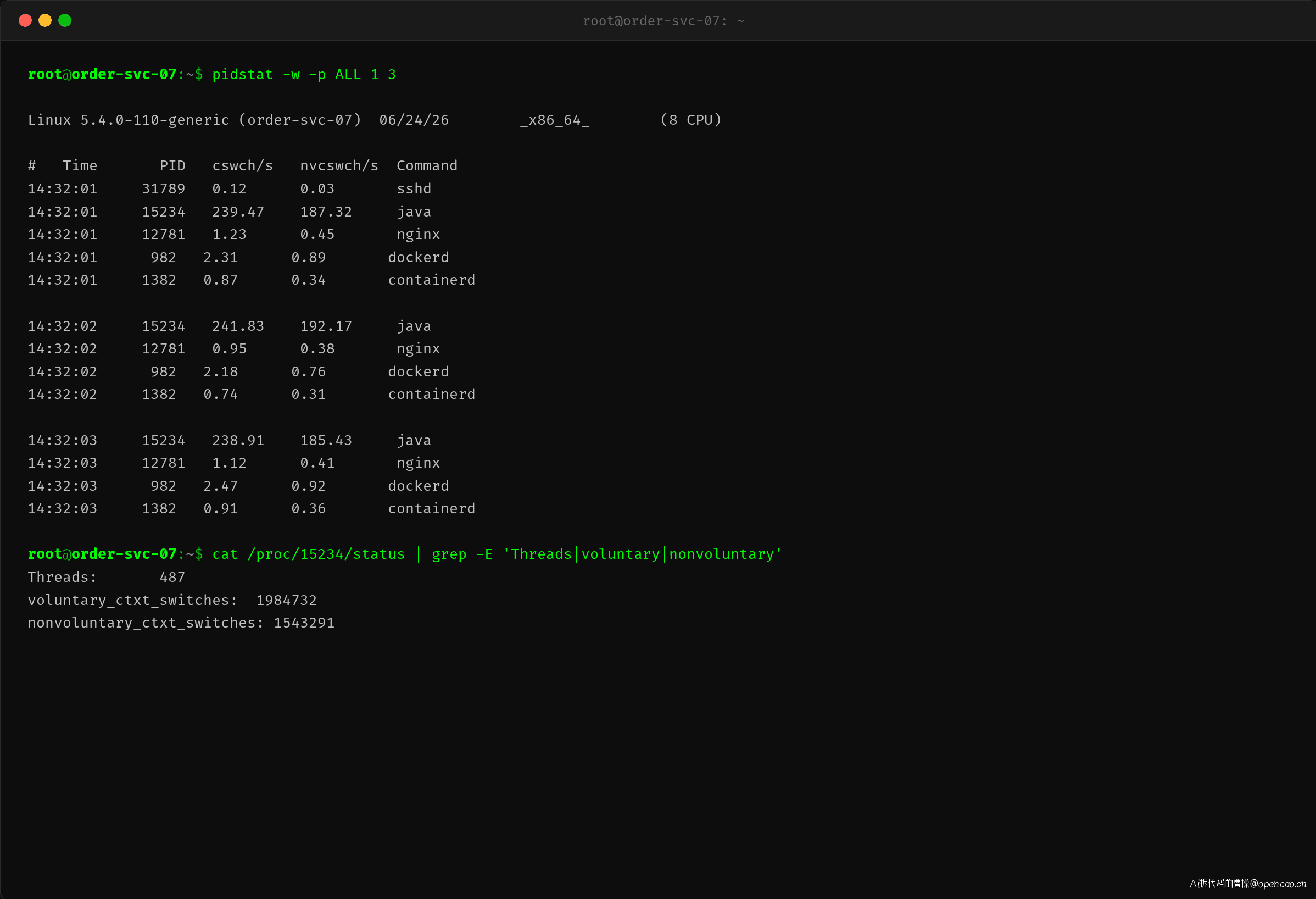Click the _x86_64_ architecture text
1316x899 pixels.
tap(555, 120)
